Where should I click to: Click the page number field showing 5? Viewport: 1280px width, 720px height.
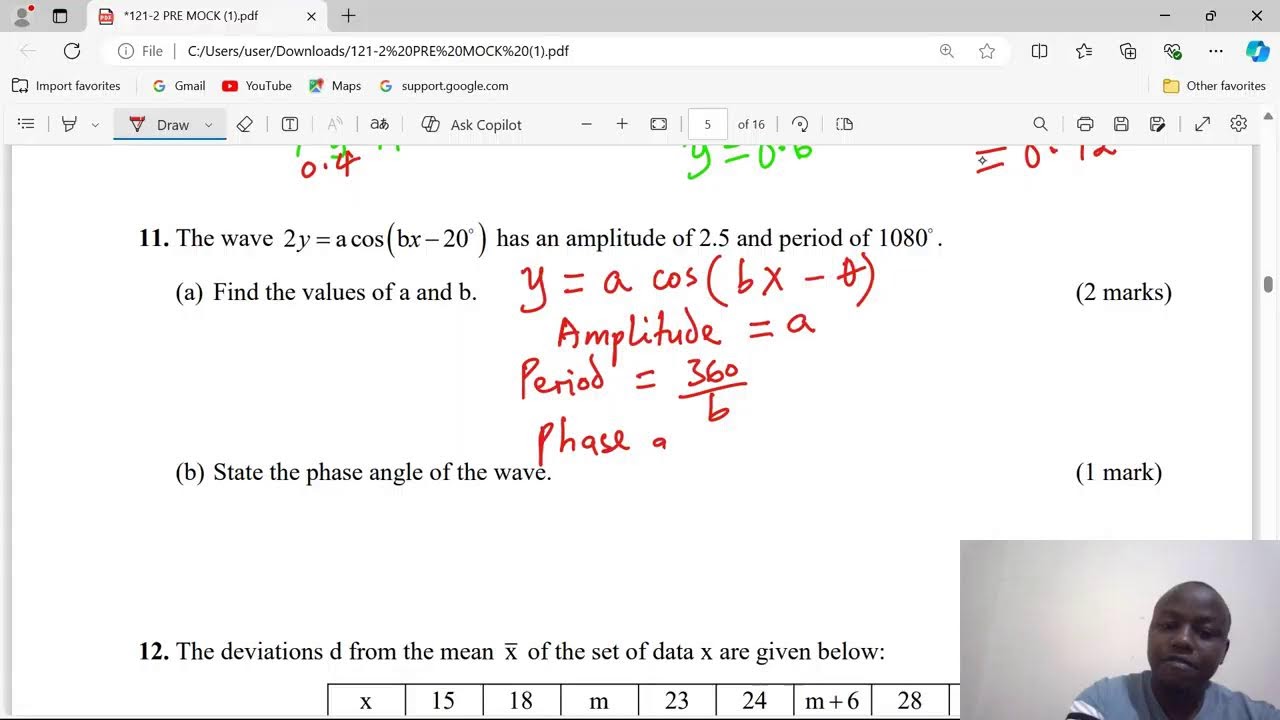click(707, 124)
